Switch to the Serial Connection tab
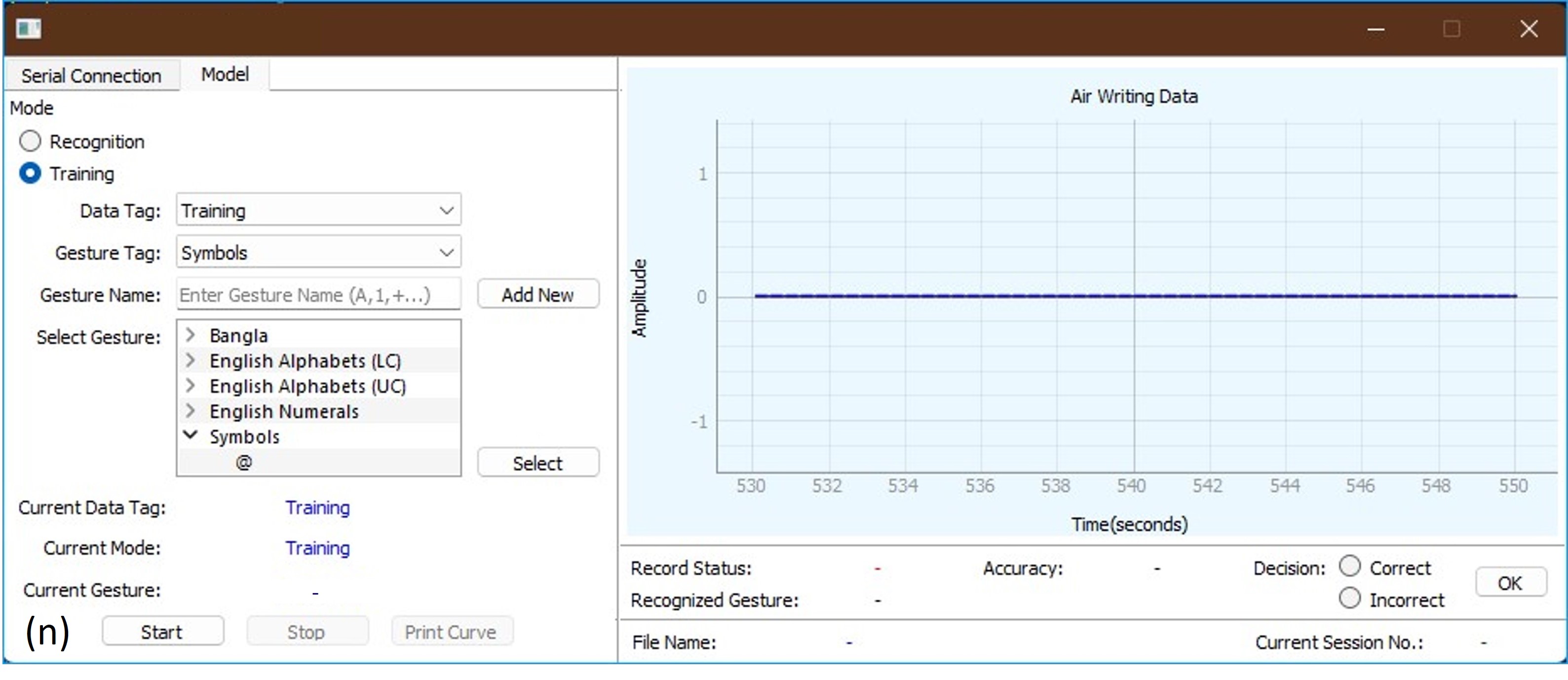This screenshot has width=1568, height=680. pyautogui.click(x=91, y=76)
